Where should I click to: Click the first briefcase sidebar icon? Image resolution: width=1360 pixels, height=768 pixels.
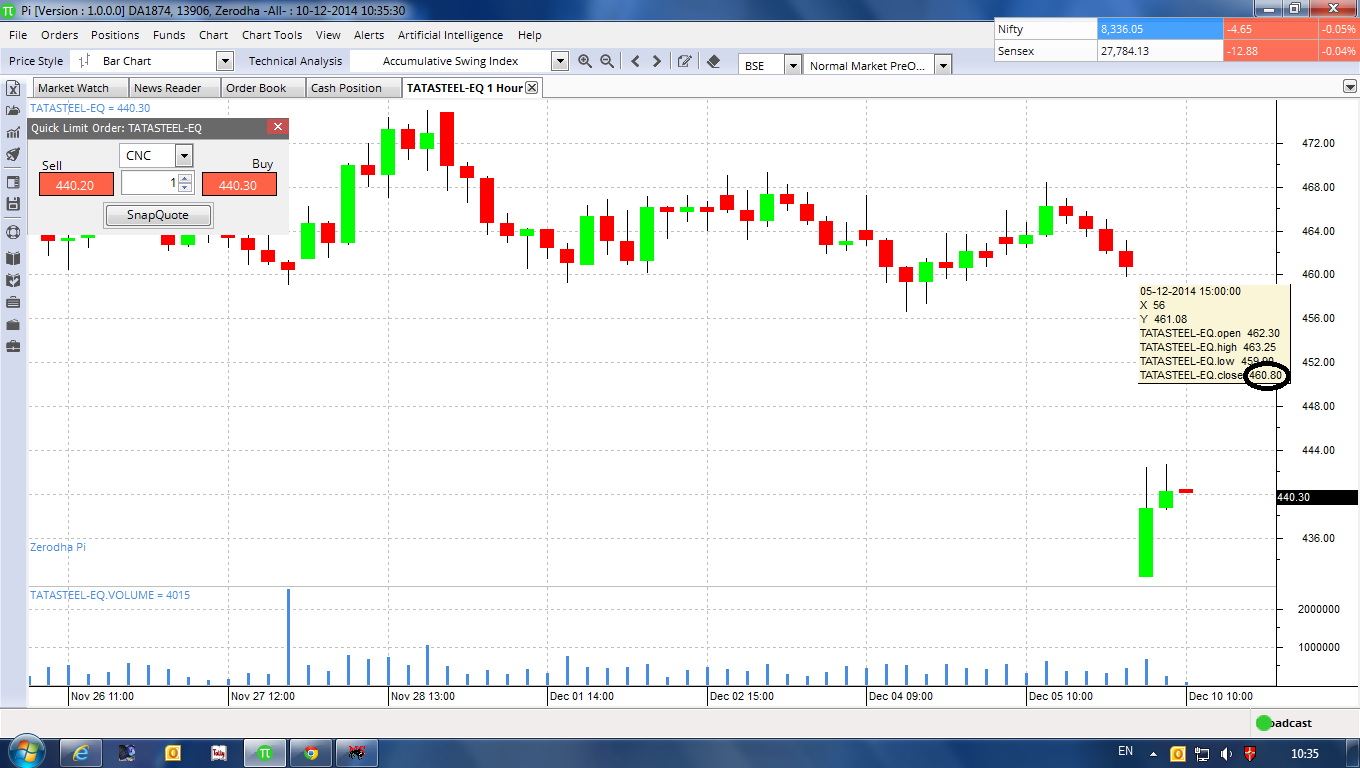coord(13,302)
